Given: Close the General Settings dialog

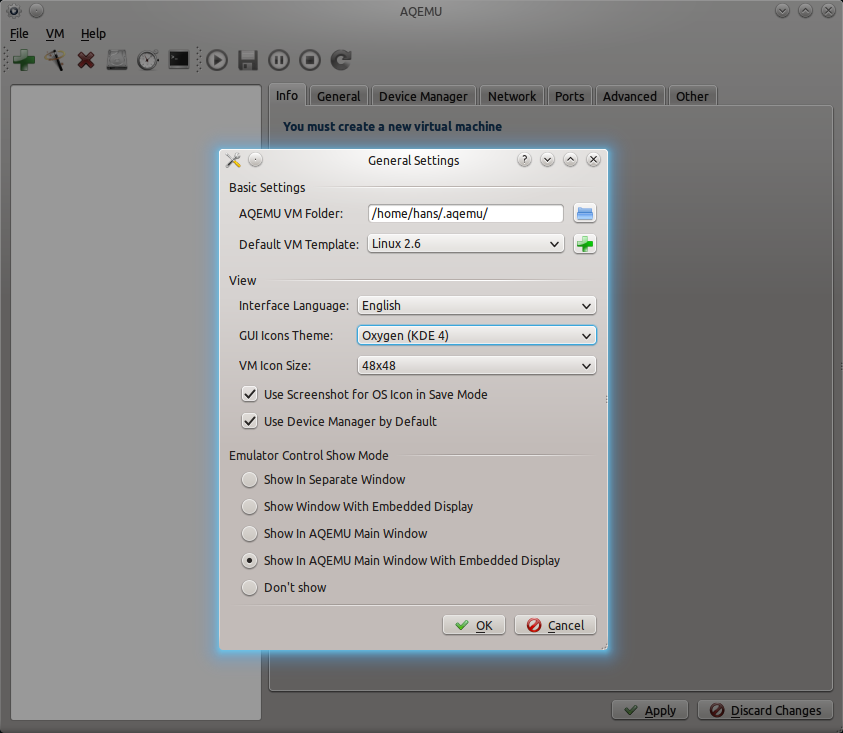Looking at the screenshot, I should pos(594,160).
